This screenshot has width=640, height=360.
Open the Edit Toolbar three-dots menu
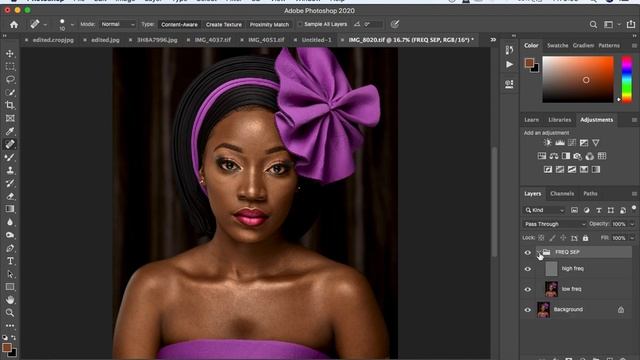[10, 326]
